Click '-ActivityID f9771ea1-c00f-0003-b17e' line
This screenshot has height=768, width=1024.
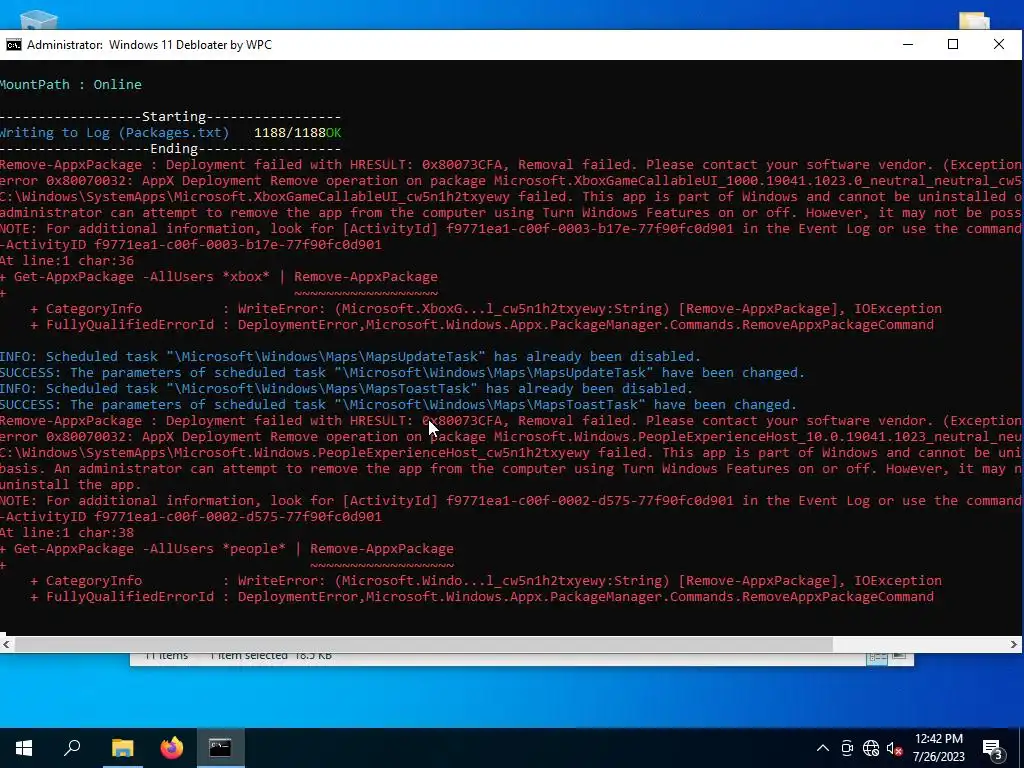tap(191, 245)
